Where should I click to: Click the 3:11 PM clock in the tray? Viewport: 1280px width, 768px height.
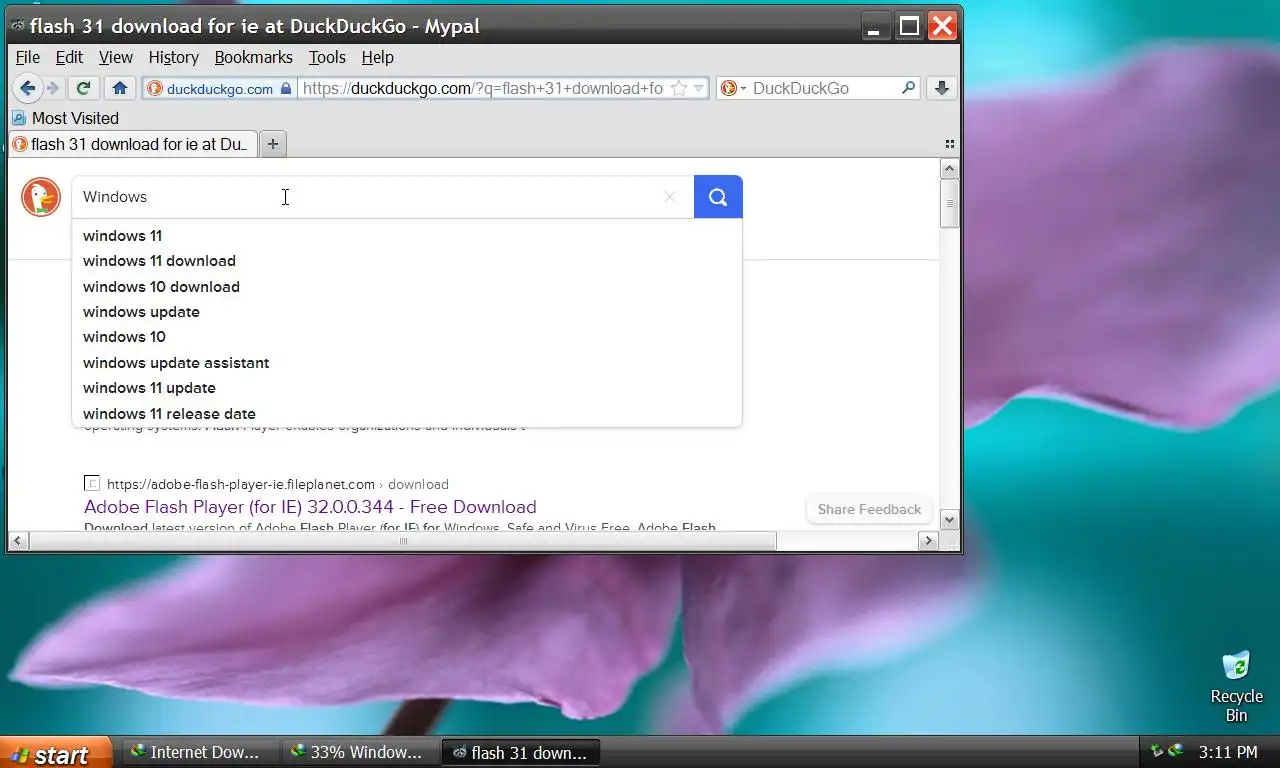1228,752
